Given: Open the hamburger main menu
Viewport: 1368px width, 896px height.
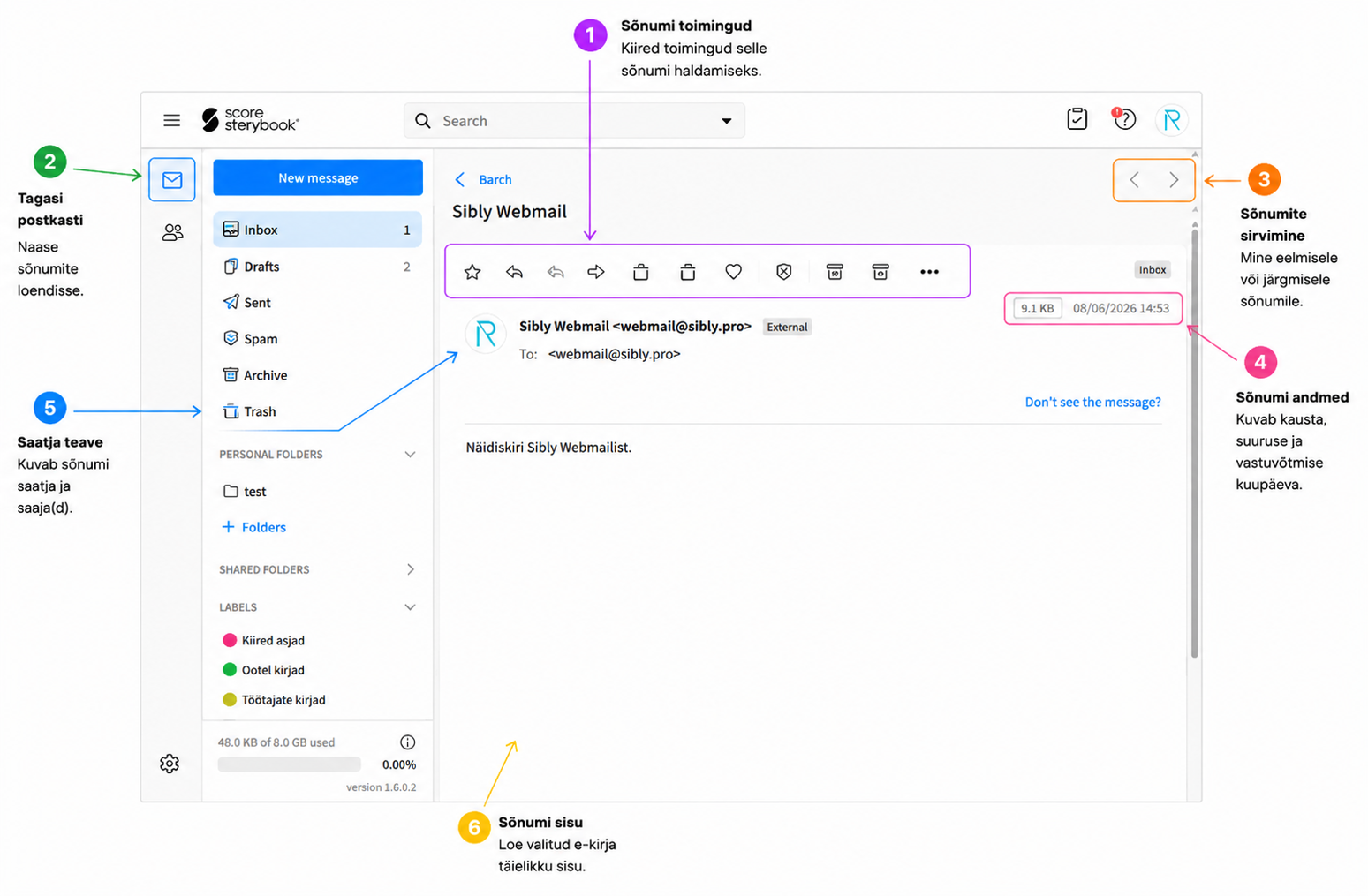Looking at the screenshot, I should pos(171,120).
